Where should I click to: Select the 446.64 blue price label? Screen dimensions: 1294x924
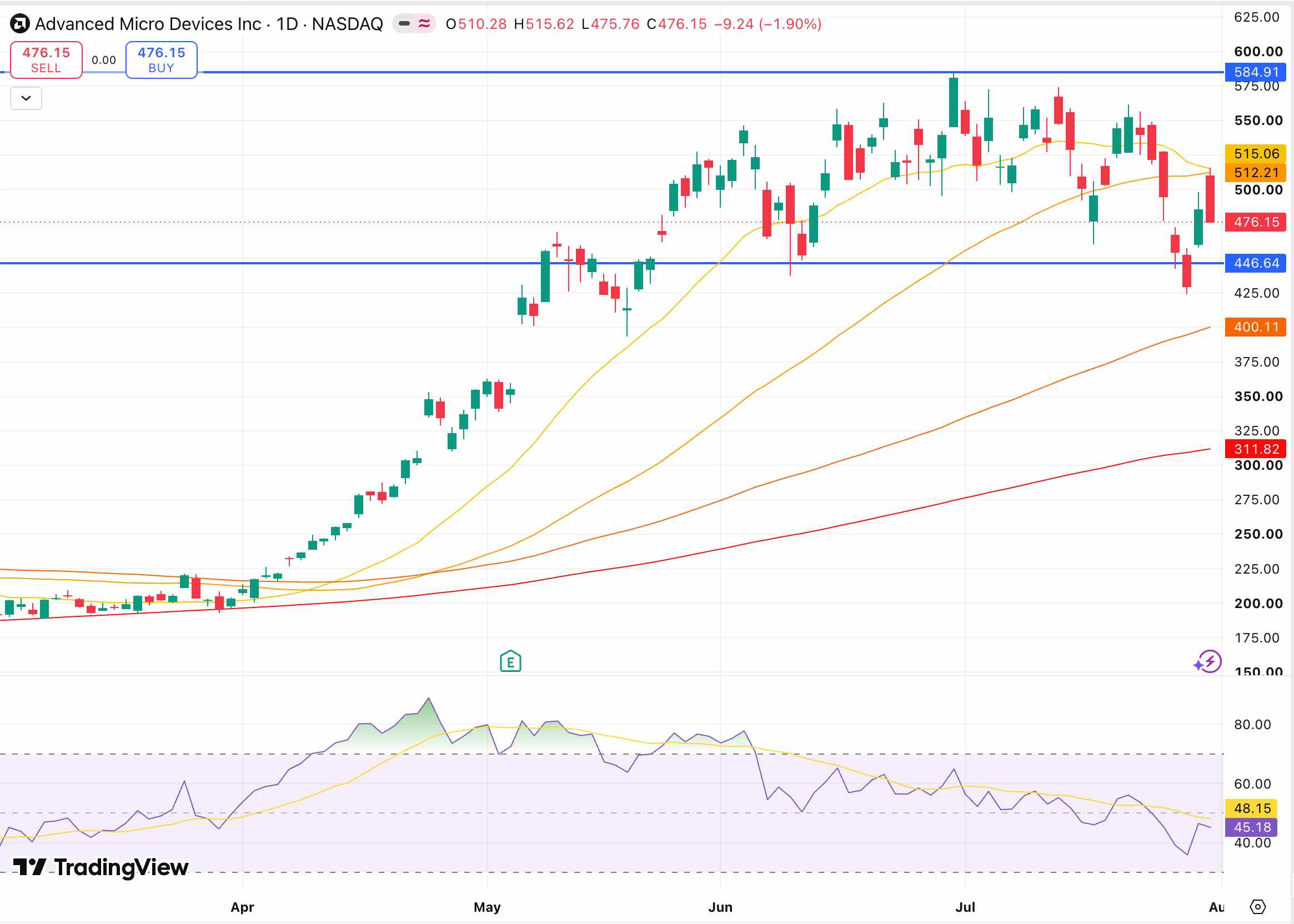pyautogui.click(x=1255, y=263)
